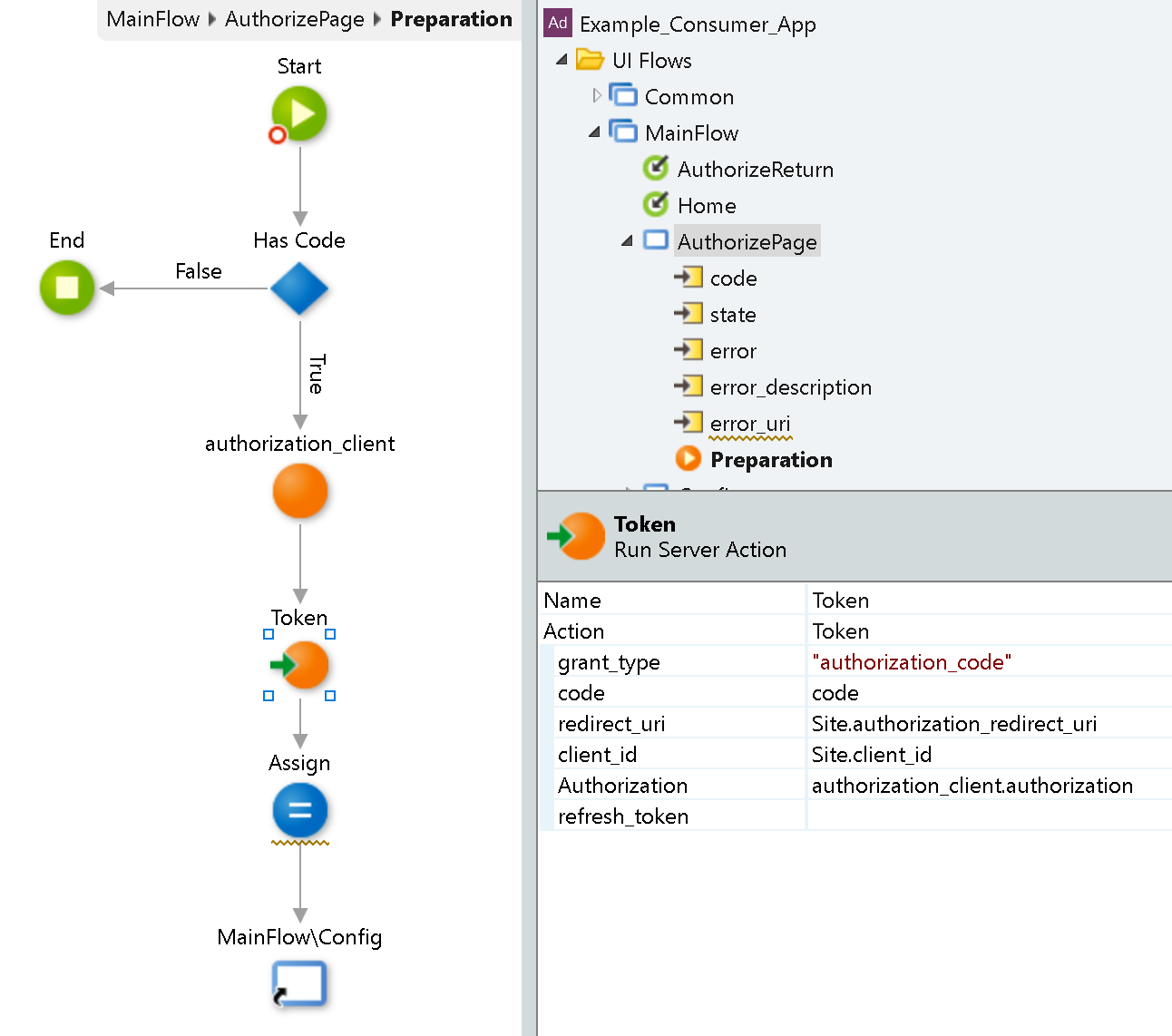Select the Has Code decision diamond

[x=299, y=288]
